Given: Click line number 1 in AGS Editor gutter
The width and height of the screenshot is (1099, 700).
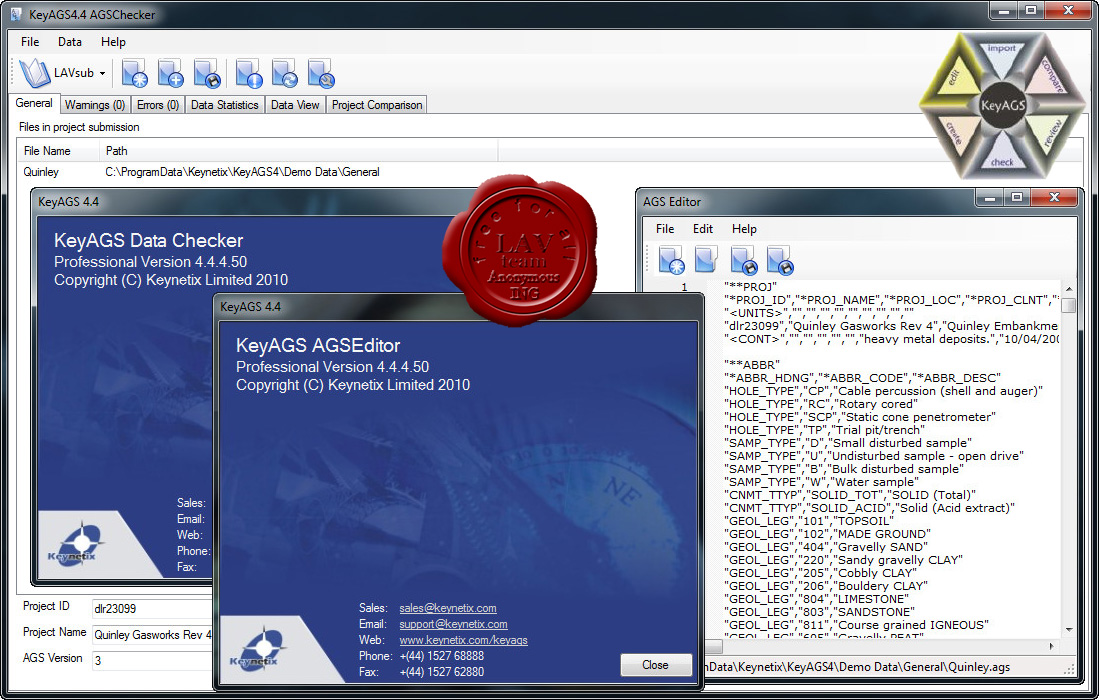Looking at the screenshot, I should pos(684,287).
